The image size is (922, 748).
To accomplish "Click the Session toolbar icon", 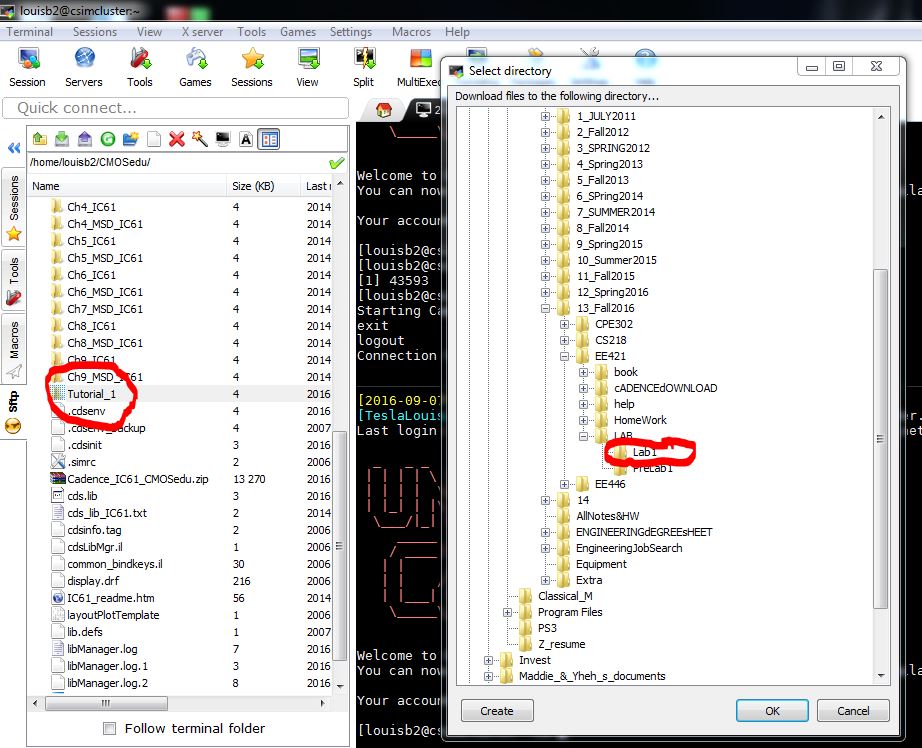I will 27,66.
